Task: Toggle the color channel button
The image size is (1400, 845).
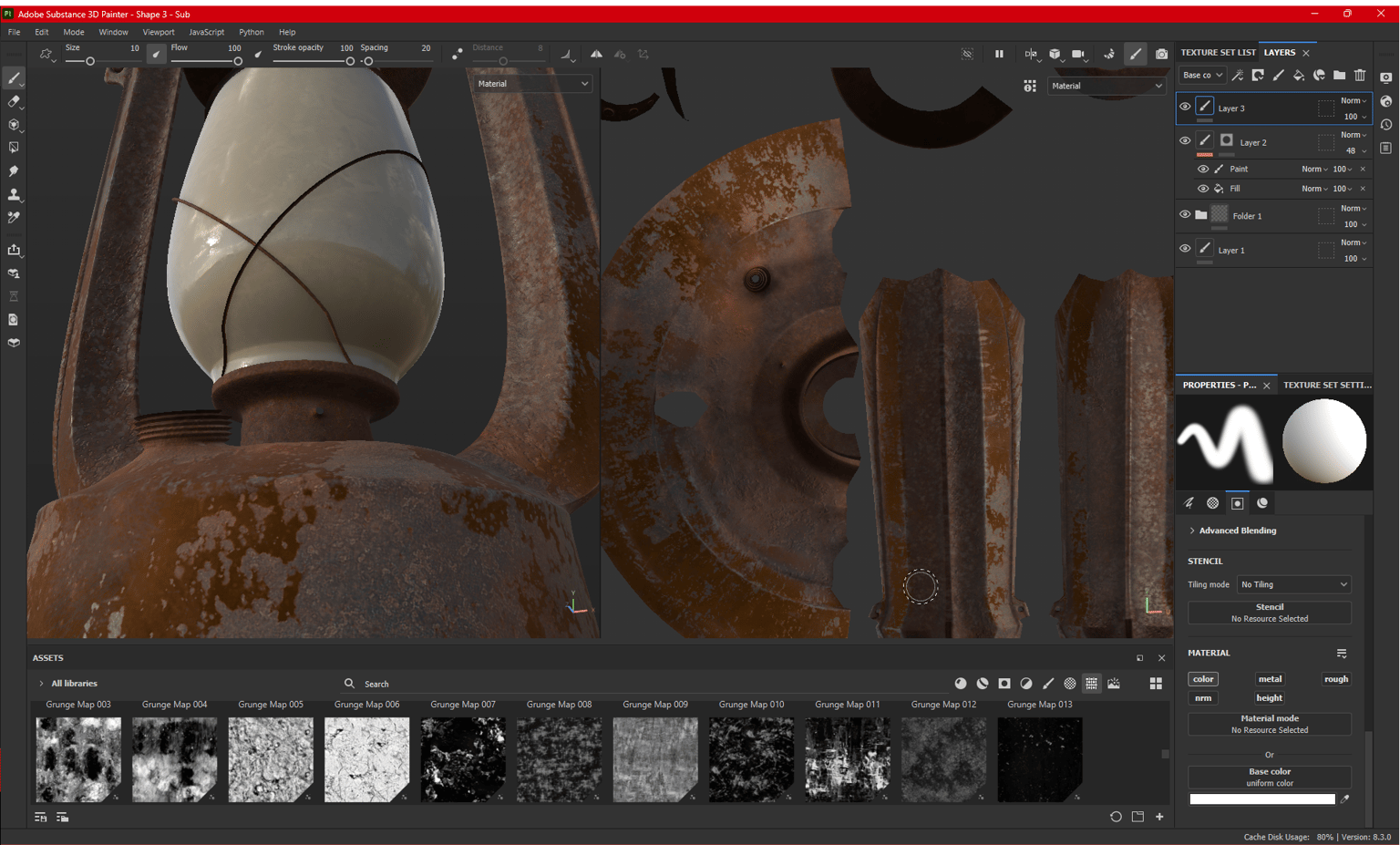Action: point(1203,679)
